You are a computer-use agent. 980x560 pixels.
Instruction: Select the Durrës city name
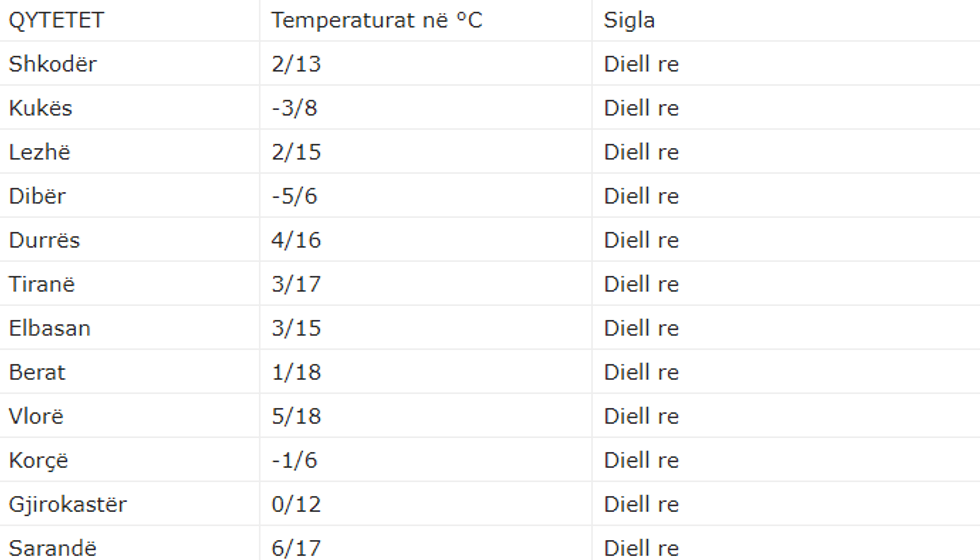click(x=44, y=240)
